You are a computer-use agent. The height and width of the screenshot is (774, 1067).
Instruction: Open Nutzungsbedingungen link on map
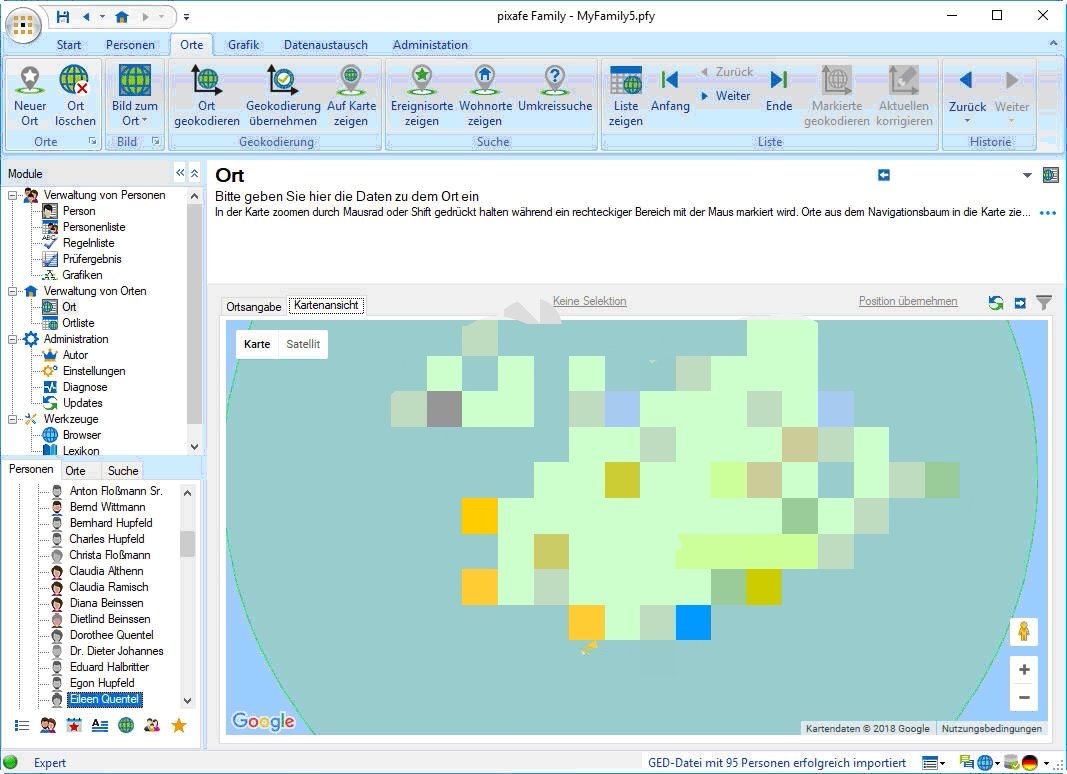coord(991,728)
